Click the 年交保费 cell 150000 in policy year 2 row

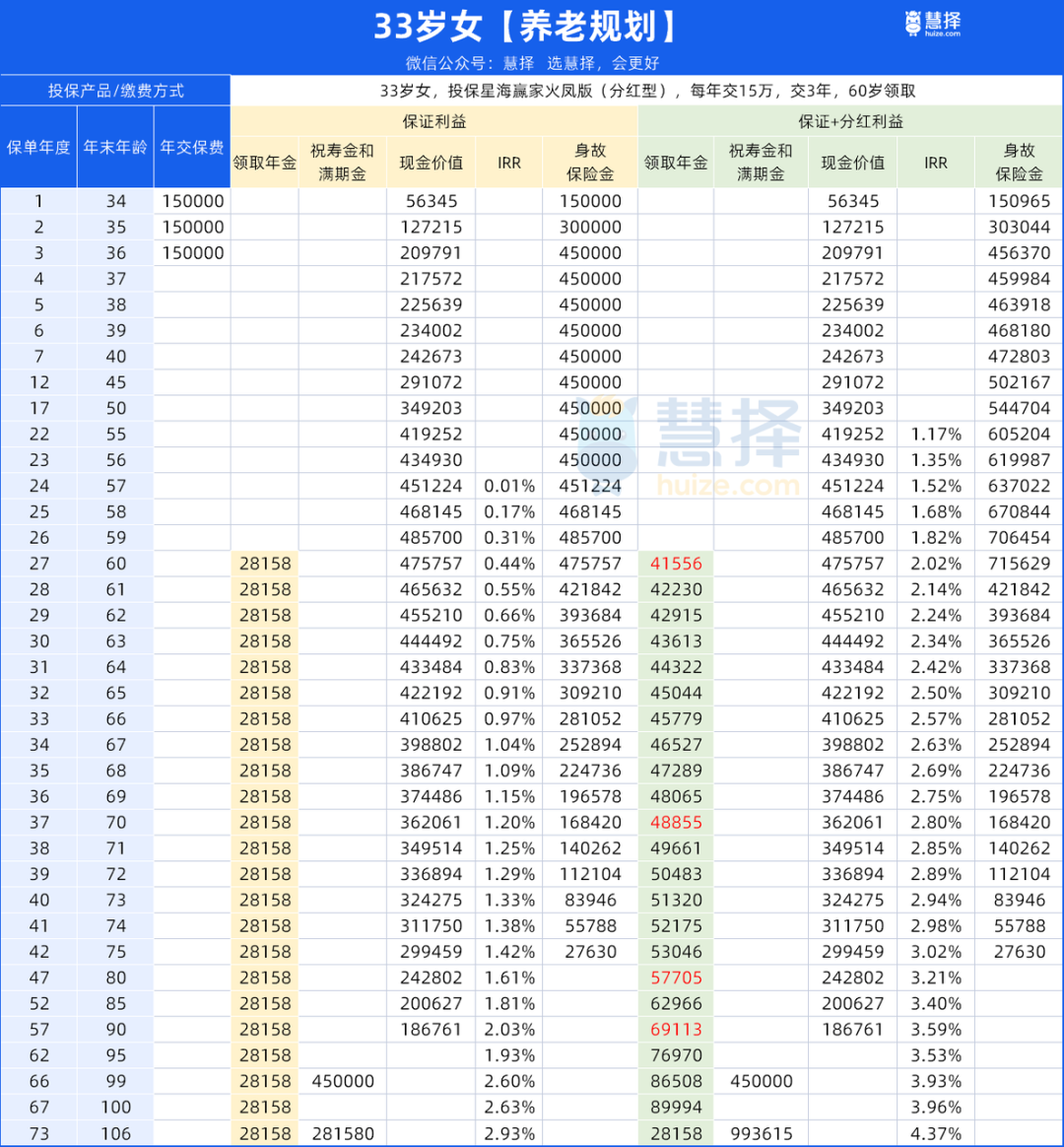click(192, 227)
